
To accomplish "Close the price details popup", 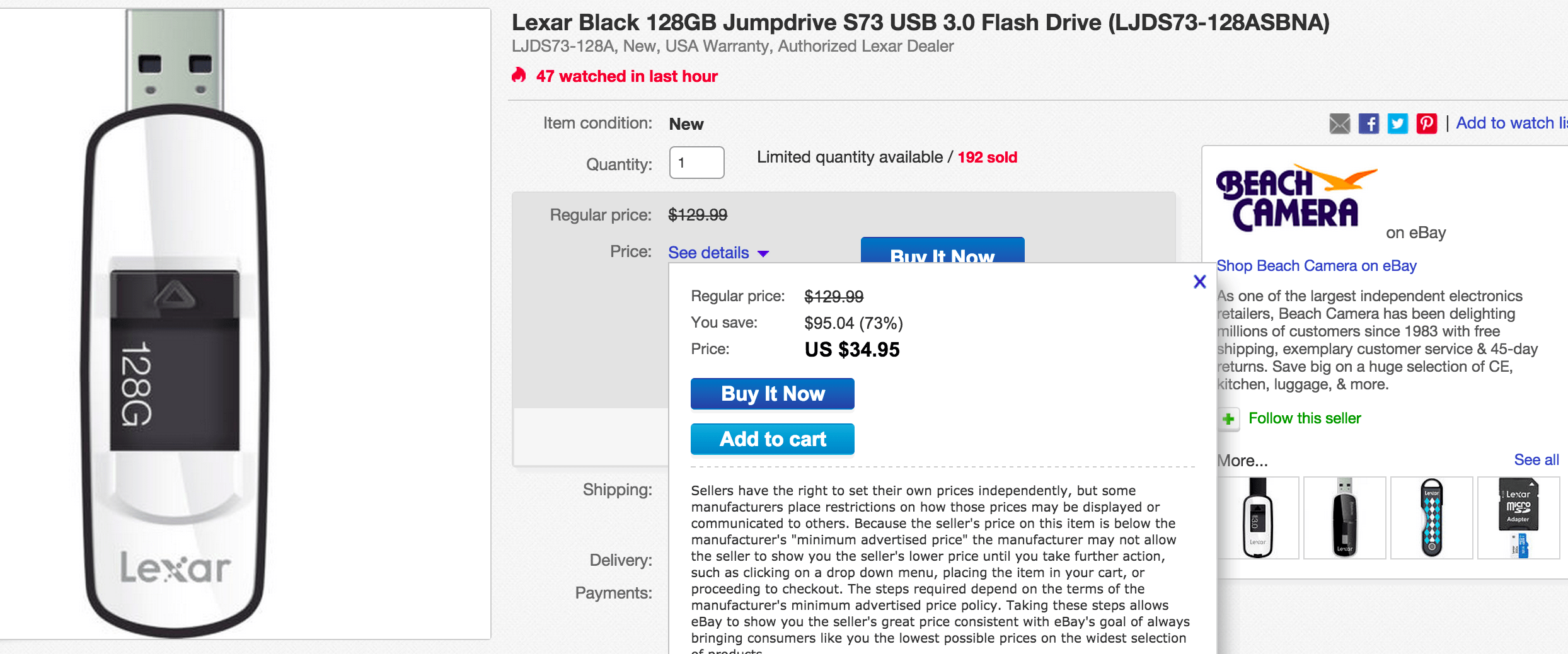I will pyautogui.click(x=1199, y=282).
